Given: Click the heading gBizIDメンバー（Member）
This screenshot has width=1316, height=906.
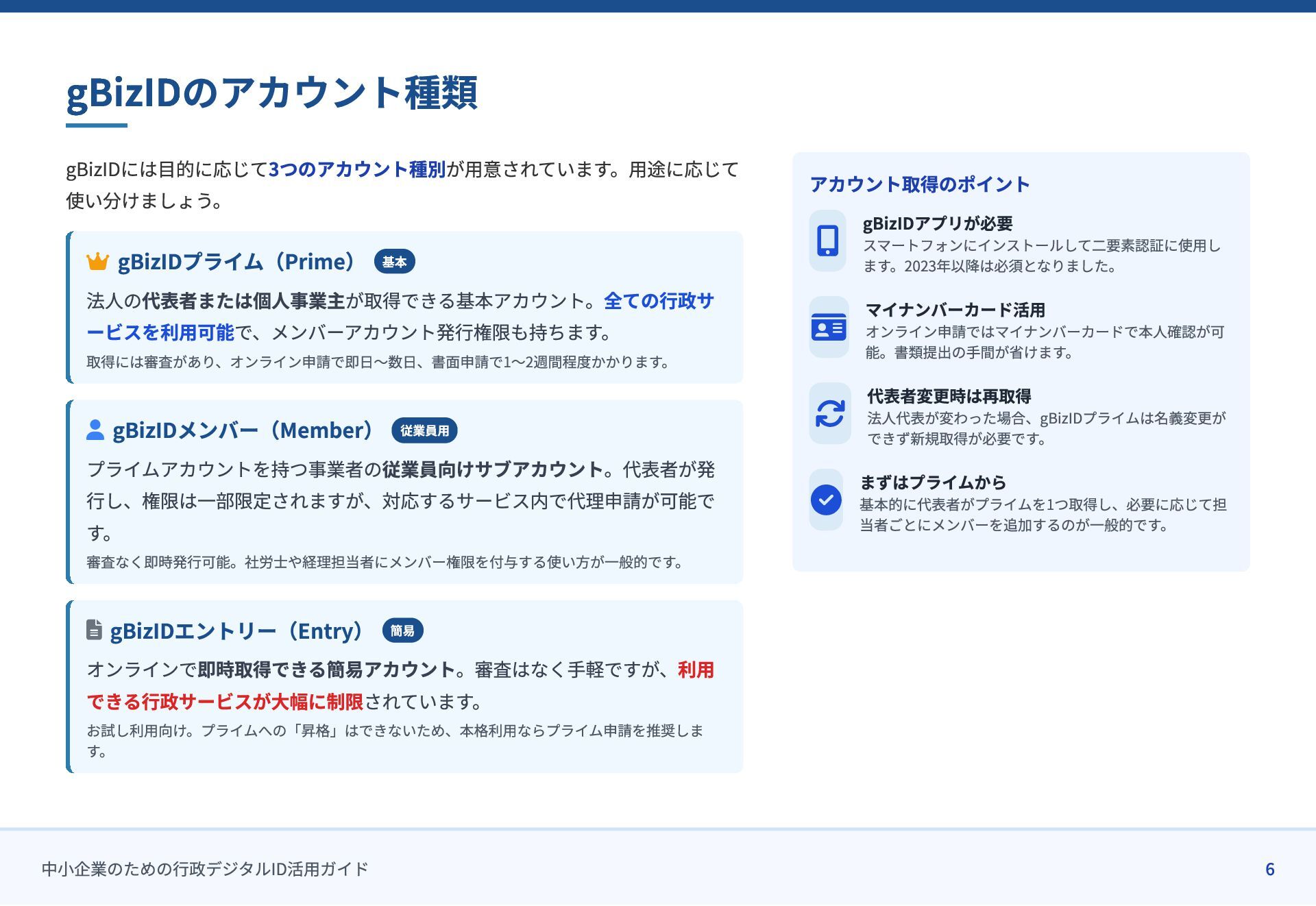Looking at the screenshot, I should click(x=244, y=430).
